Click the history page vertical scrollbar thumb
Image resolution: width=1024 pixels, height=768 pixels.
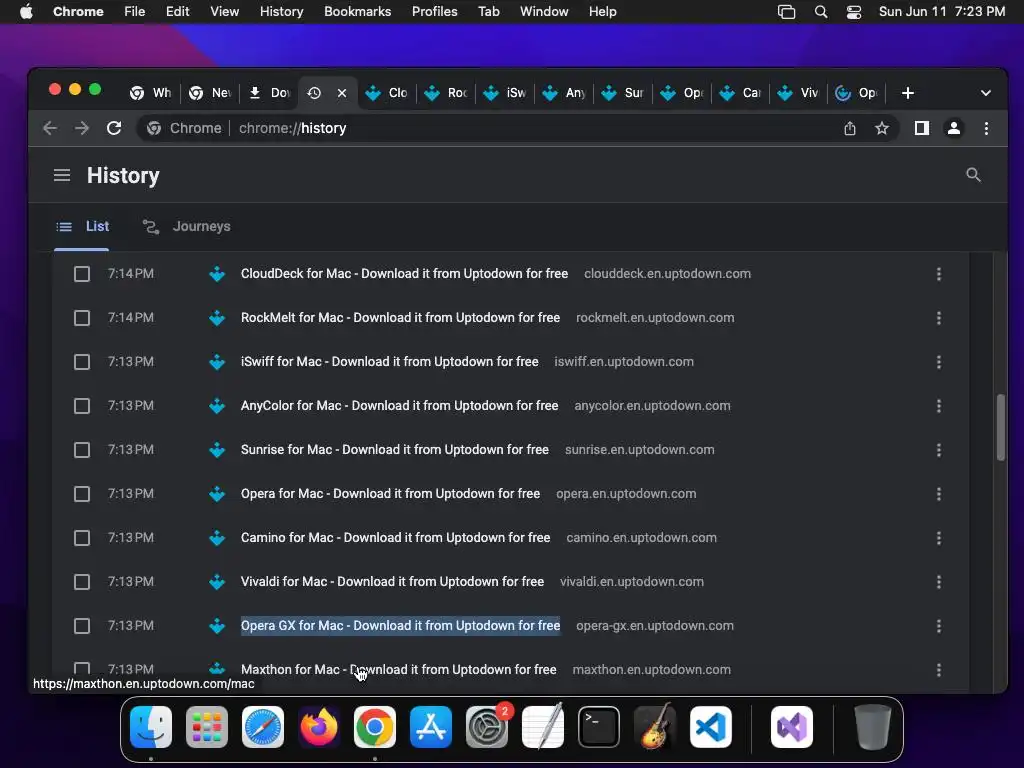[x=1000, y=428]
